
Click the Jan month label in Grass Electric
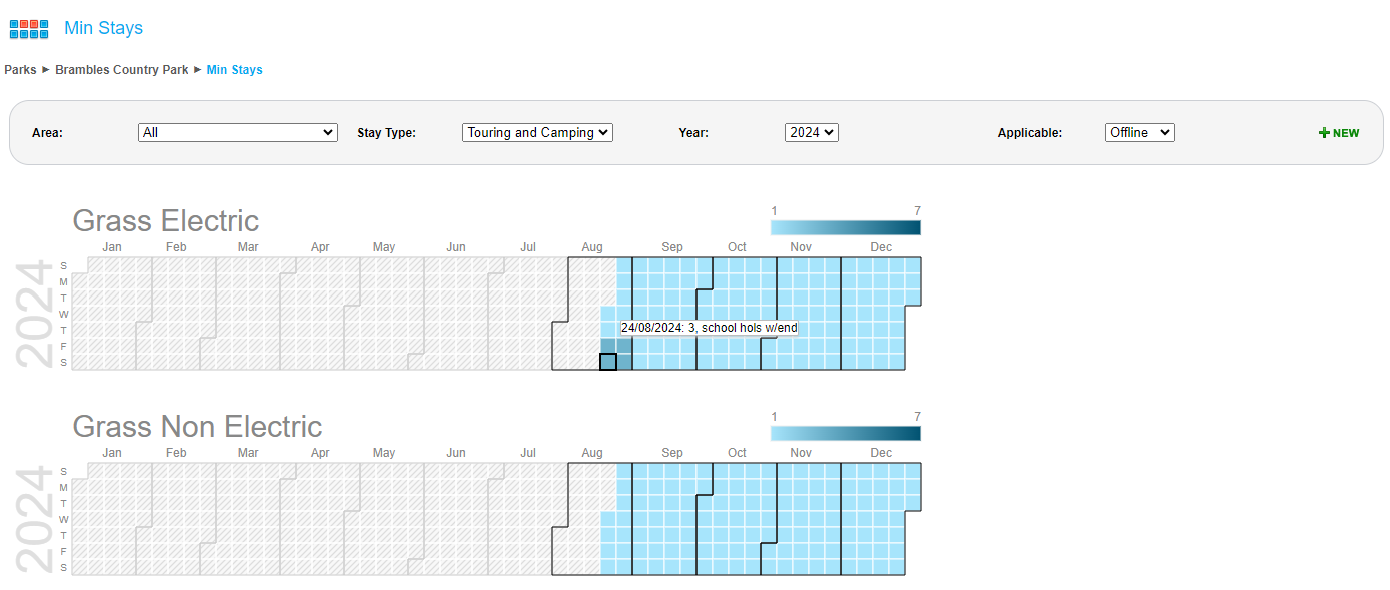click(x=112, y=247)
